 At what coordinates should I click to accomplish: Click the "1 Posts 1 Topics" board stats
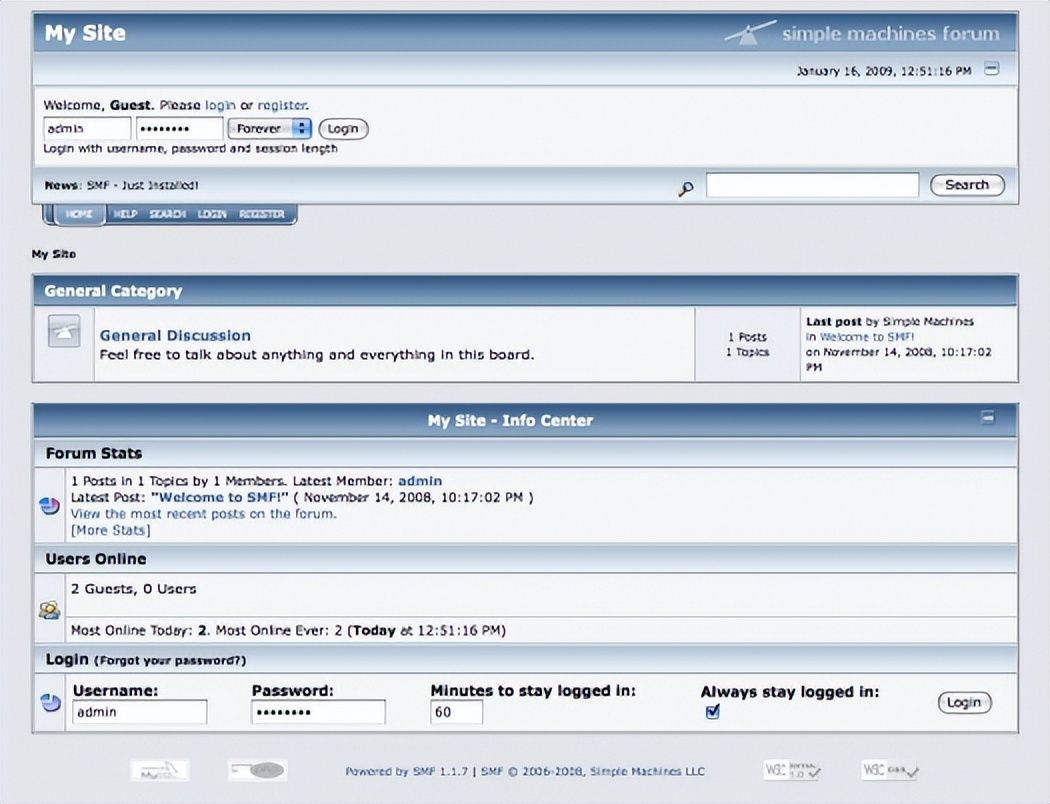coord(747,344)
